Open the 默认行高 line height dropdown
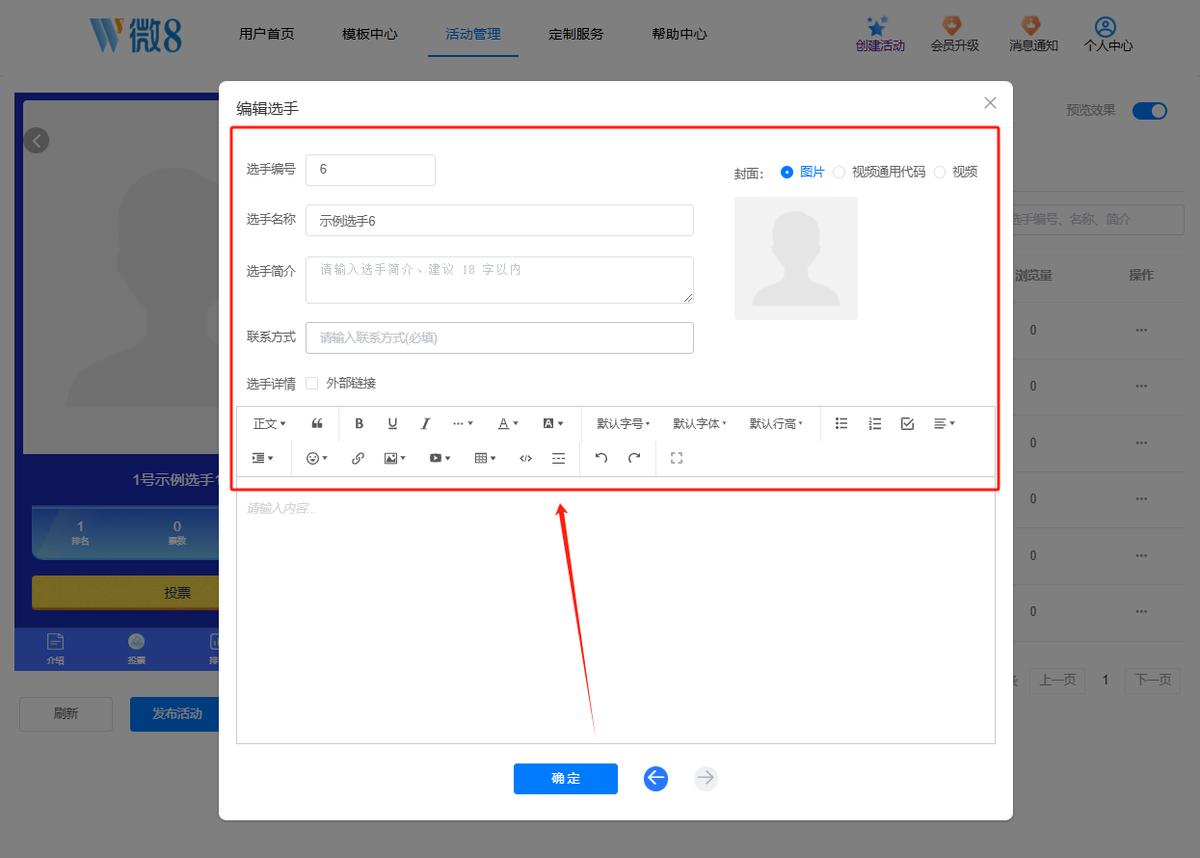Viewport: 1200px width, 858px height. 776,424
